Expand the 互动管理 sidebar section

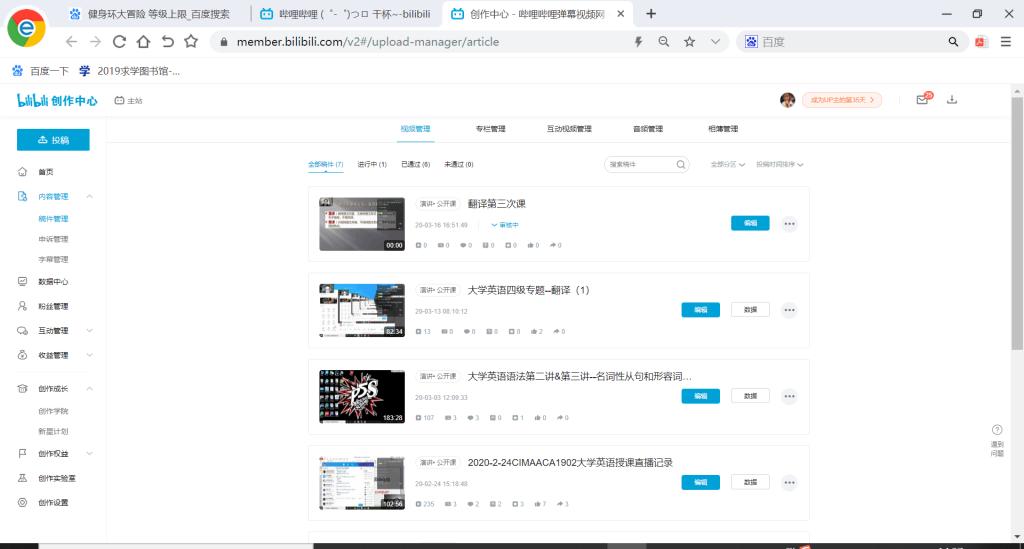pos(89,331)
